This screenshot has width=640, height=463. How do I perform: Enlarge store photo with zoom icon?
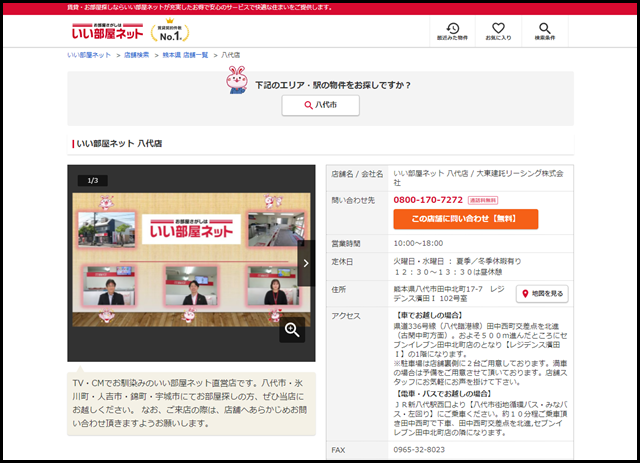point(292,330)
